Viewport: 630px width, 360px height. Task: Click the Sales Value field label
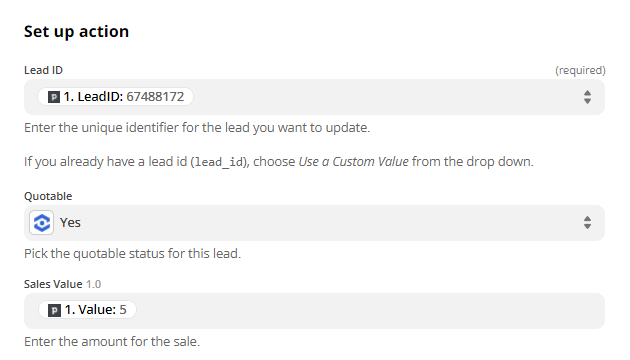(x=53, y=284)
